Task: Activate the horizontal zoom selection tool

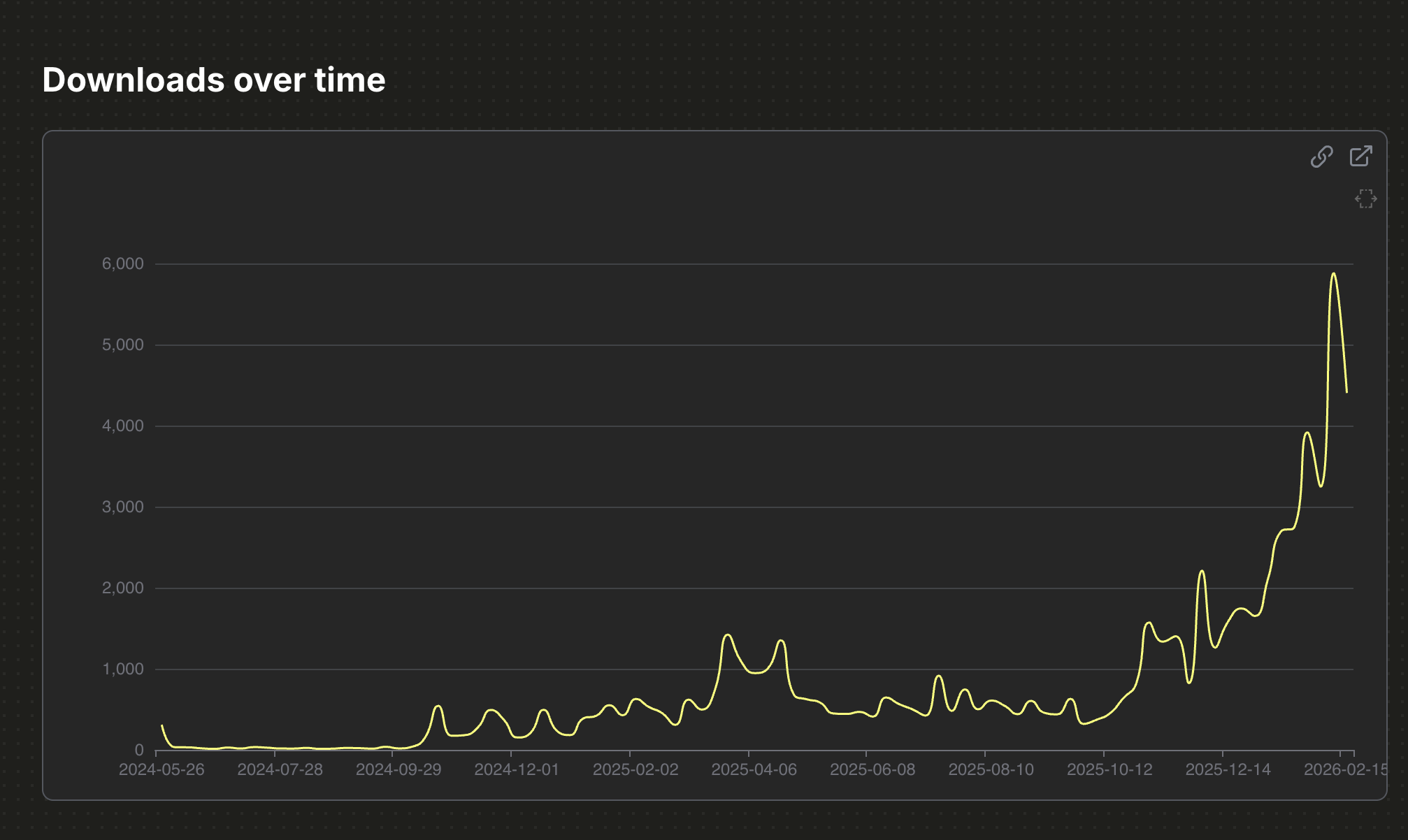Action: [1365, 199]
